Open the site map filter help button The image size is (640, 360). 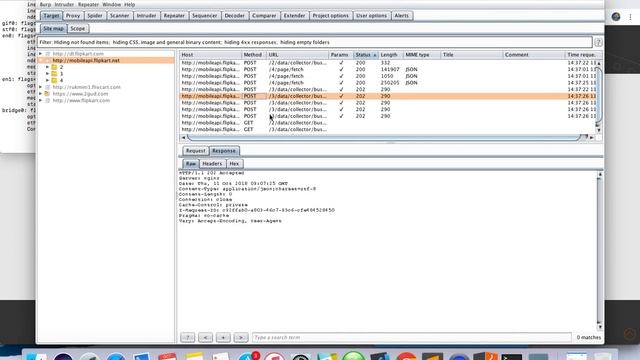tap(598, 42)
